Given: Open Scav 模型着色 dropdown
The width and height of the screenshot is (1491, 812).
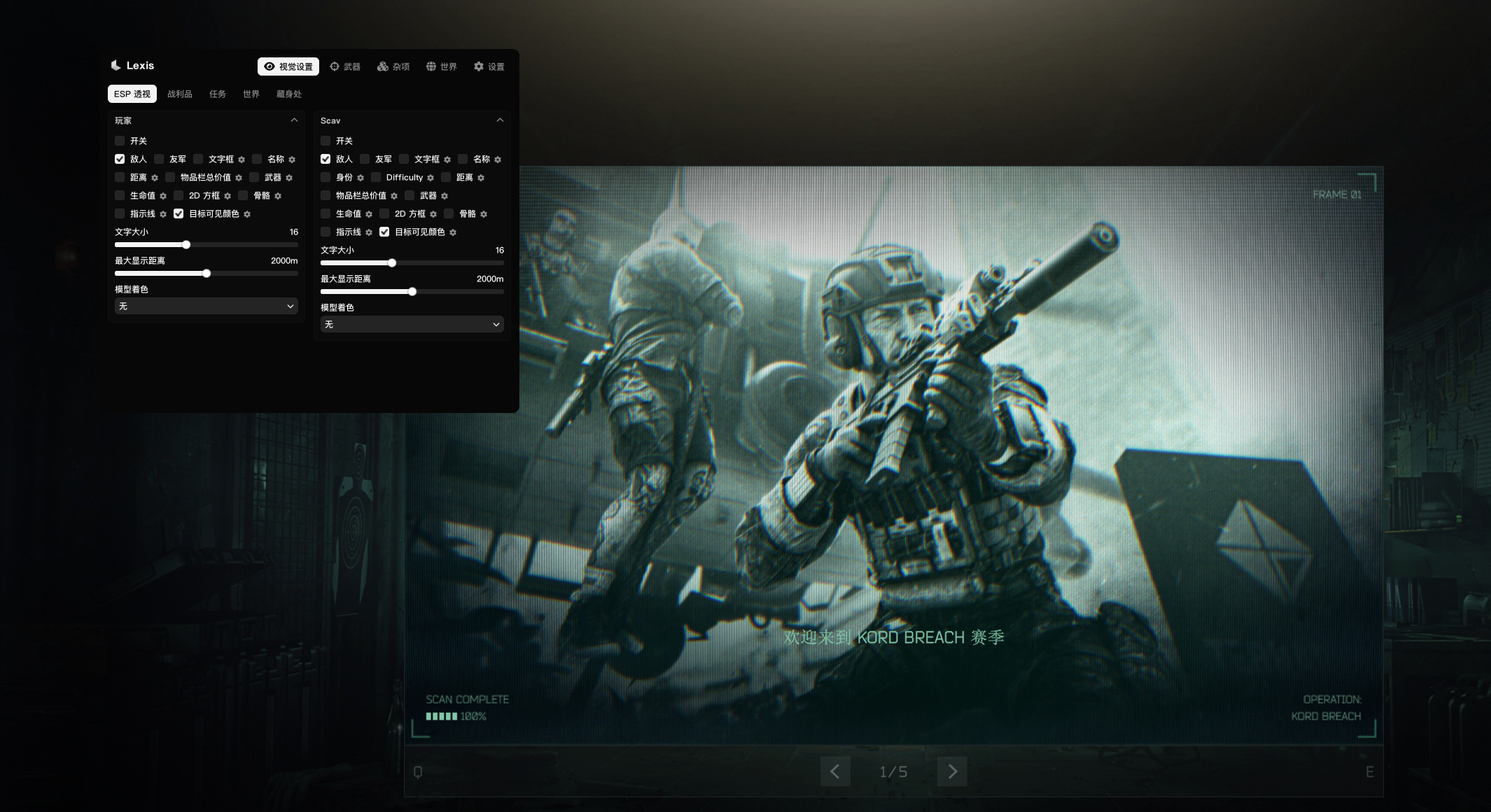Looking at the screenshot, I should [412, 324].
